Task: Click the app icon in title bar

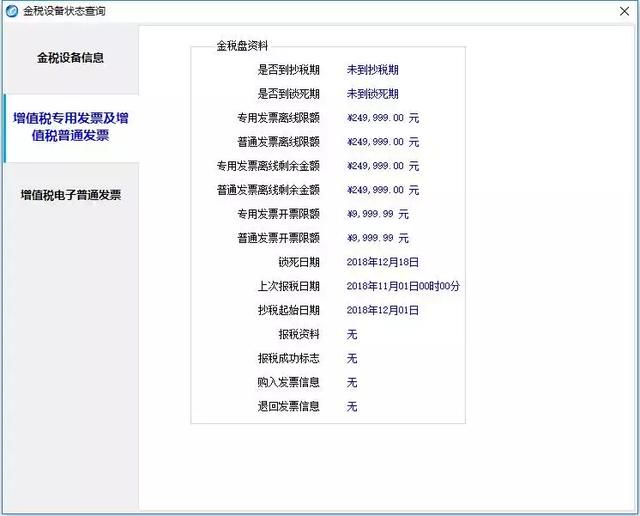Action: (12, 11)
